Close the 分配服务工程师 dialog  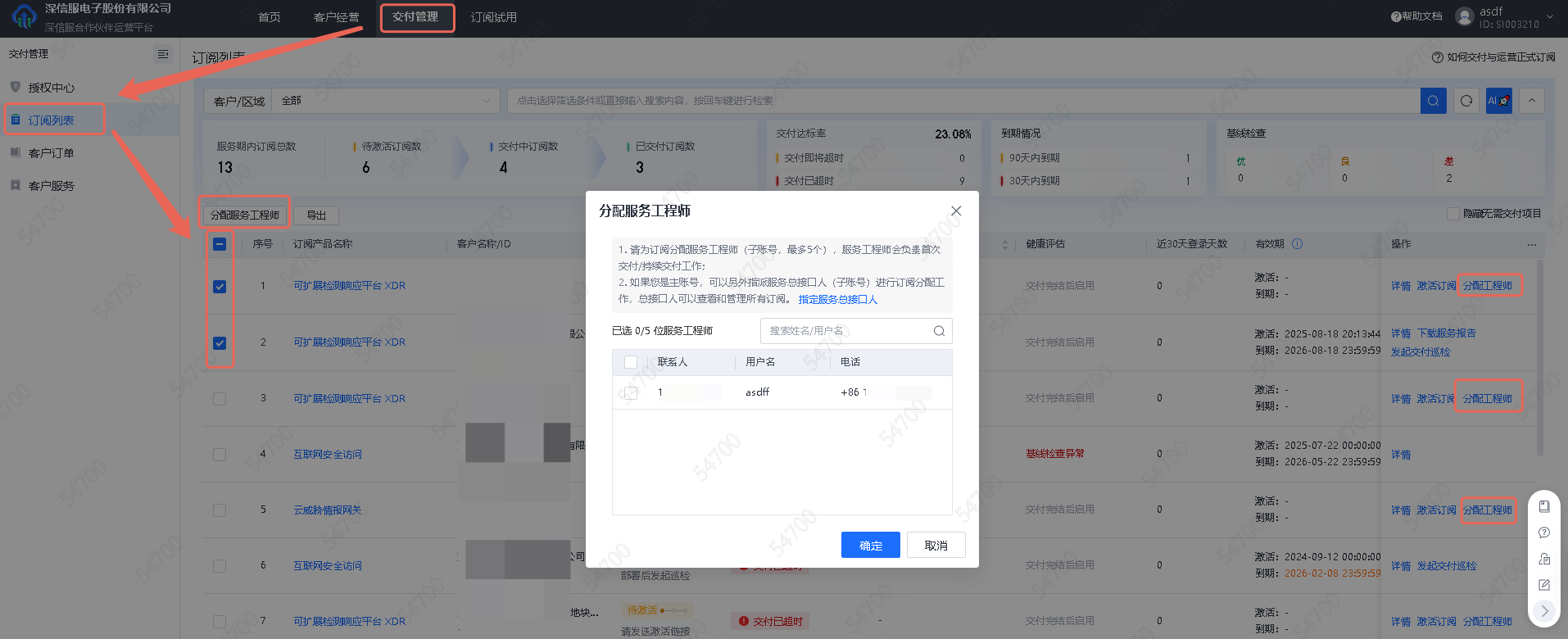coord(956,211)
